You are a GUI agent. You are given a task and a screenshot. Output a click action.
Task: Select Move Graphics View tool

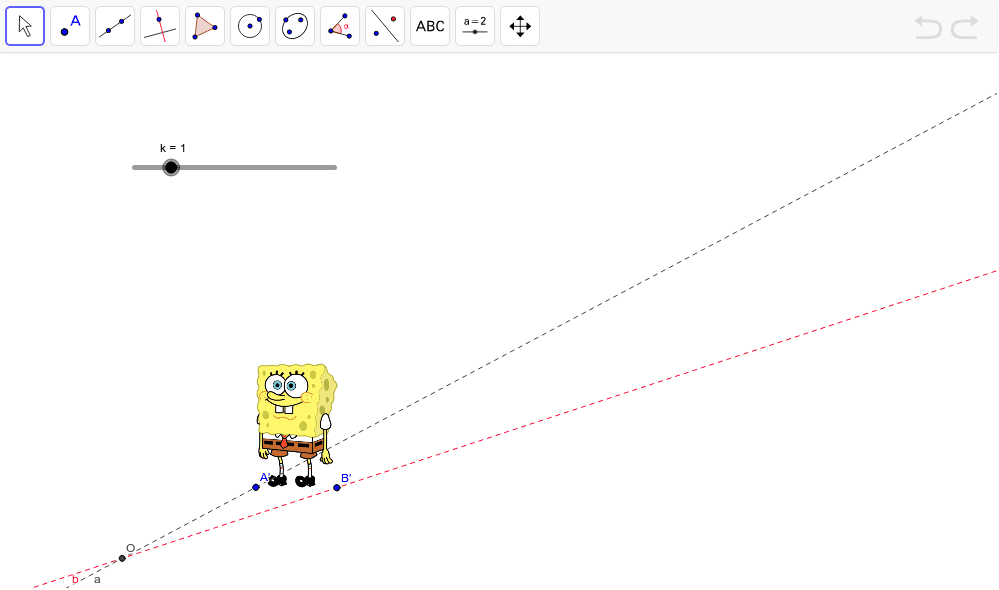(520, 26)
